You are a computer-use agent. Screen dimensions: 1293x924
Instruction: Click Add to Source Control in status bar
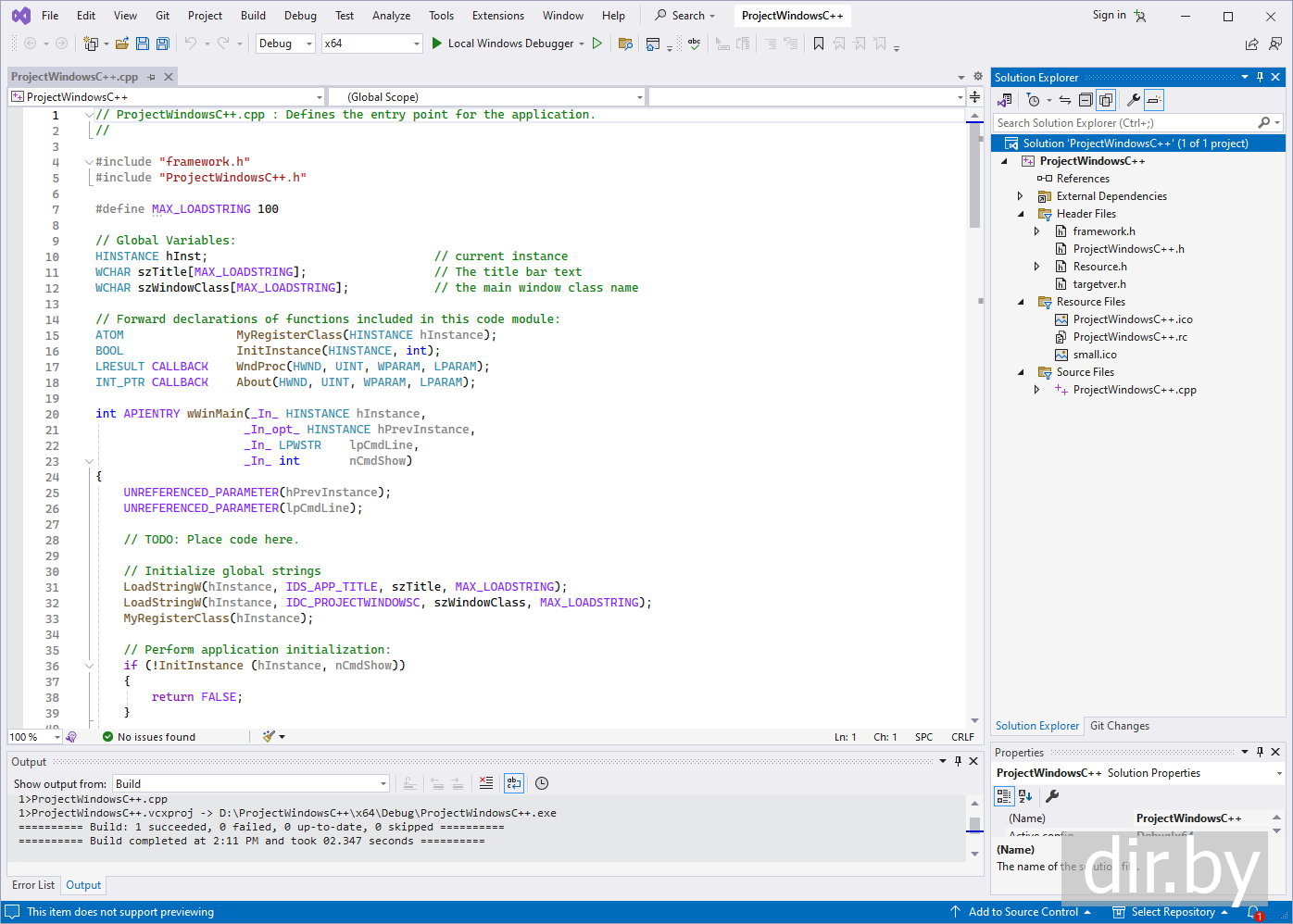pos(1023,912)
